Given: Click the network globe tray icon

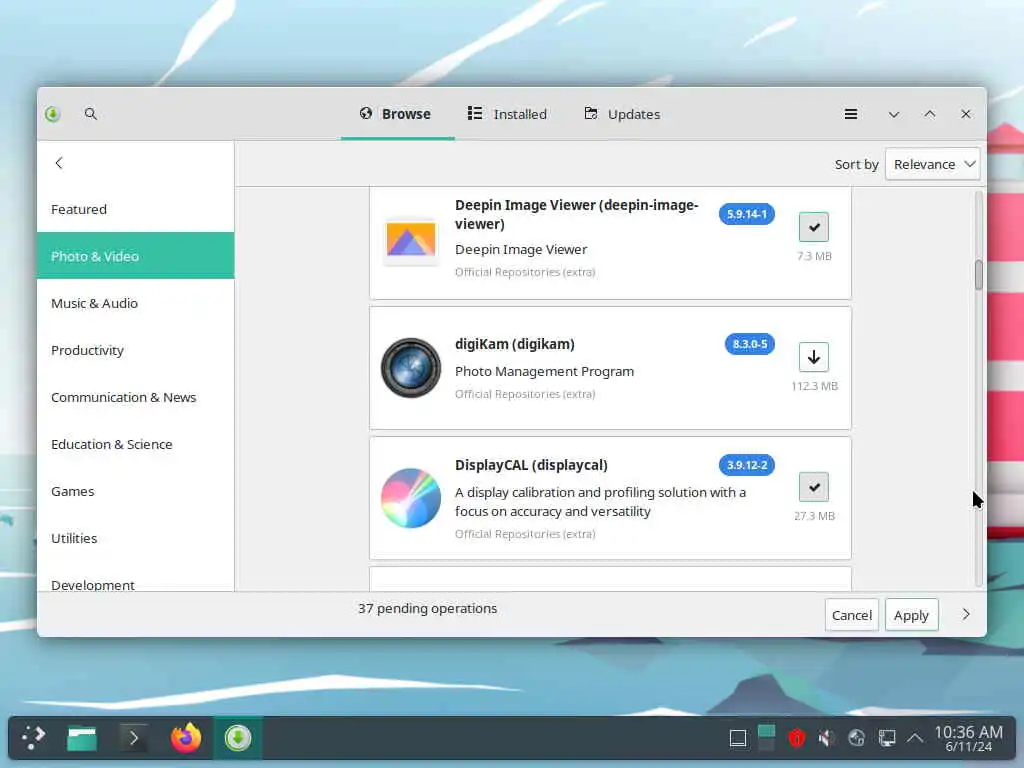Looking at the screenshot, I should coord(856,739).
